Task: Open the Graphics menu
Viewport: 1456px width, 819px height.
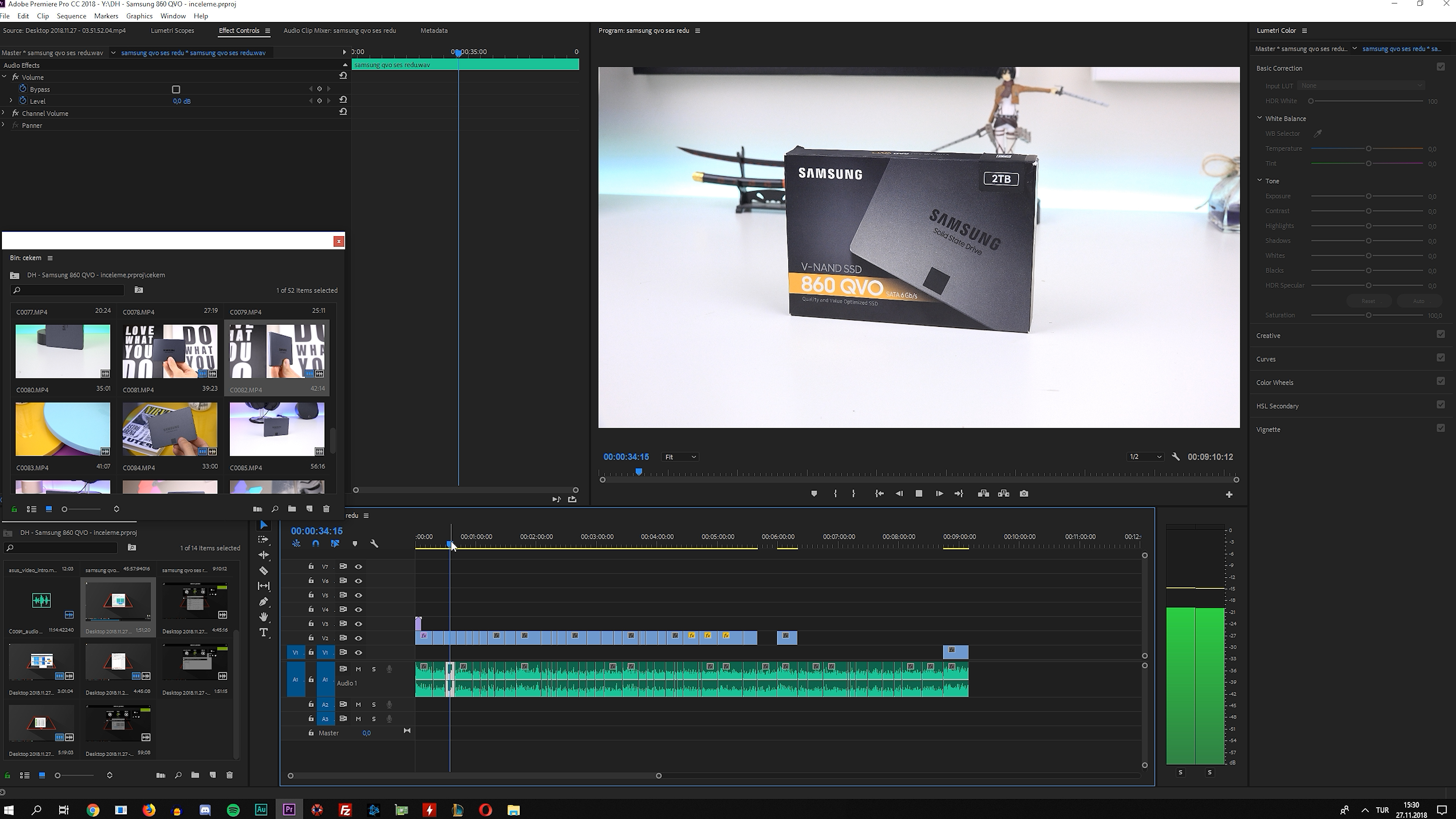Action: 139,16
